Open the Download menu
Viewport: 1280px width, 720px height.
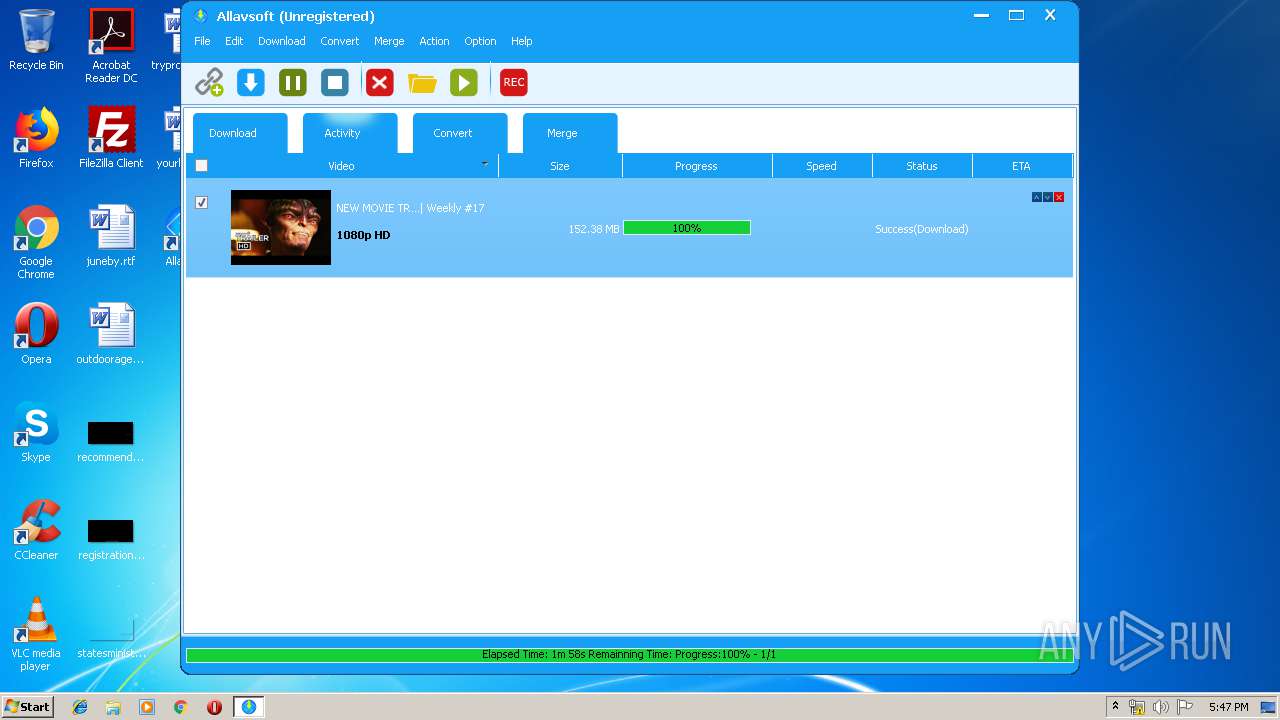point(282,41)
